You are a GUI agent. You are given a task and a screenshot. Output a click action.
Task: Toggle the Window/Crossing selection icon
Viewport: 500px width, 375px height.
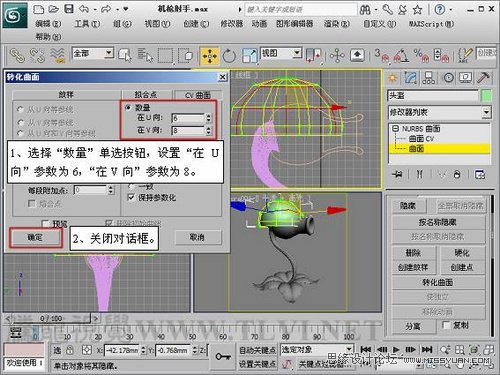[x=186, y=55]
